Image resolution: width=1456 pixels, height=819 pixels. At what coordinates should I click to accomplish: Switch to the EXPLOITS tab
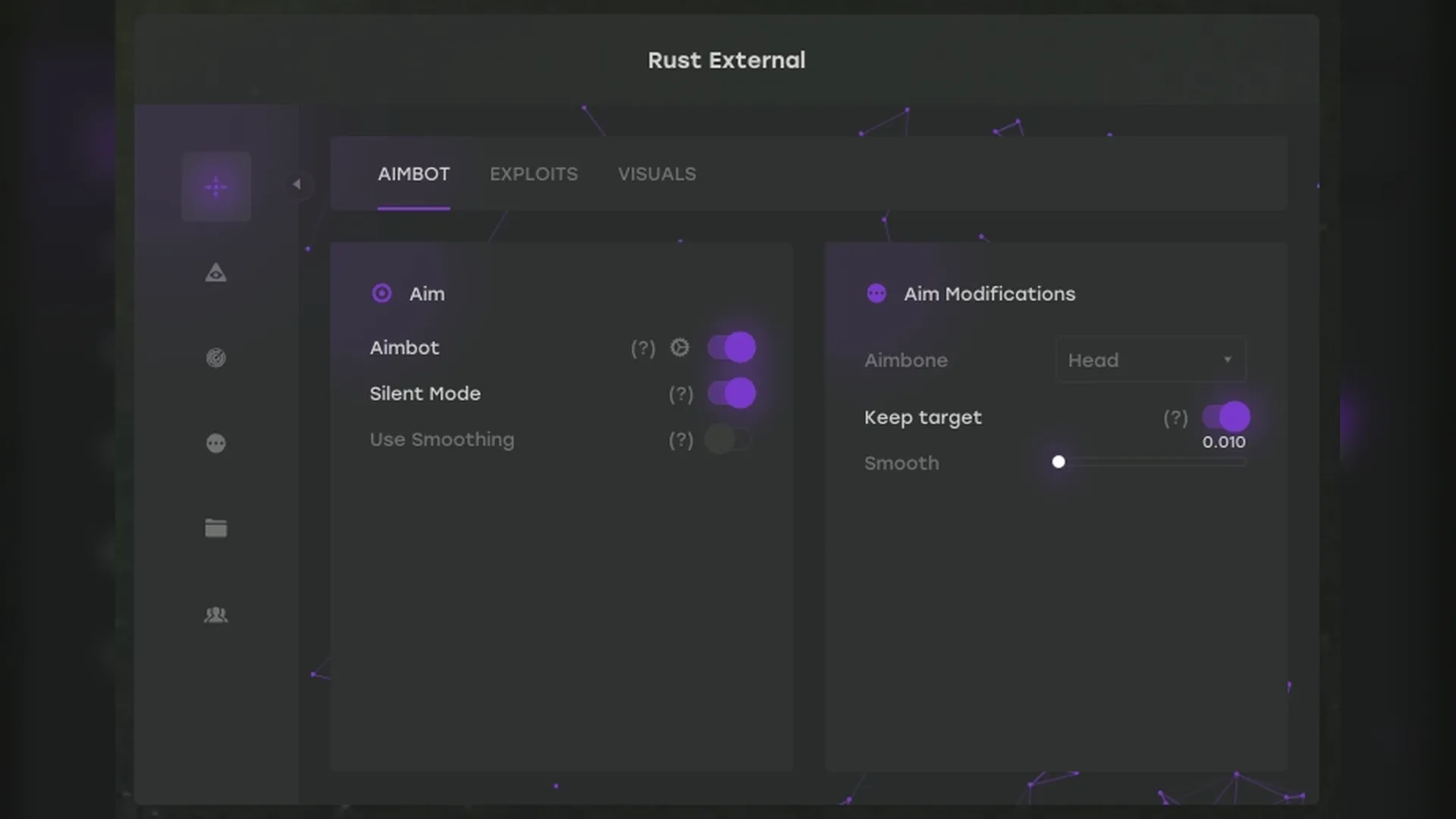click(533, 174)
